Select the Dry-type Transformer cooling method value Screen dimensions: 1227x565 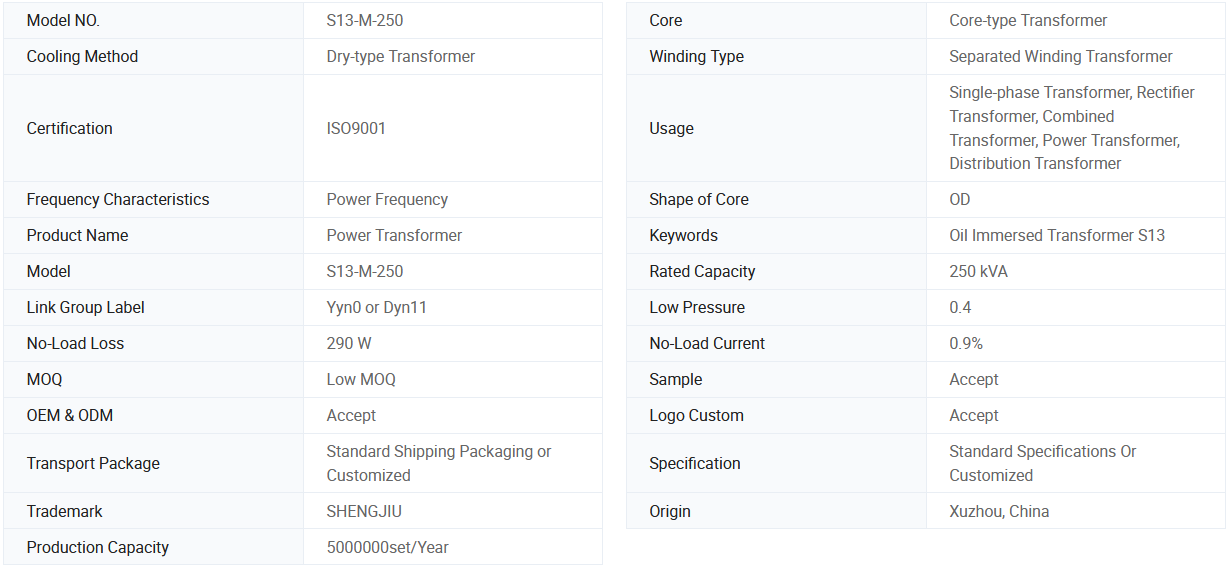[400, 56]
